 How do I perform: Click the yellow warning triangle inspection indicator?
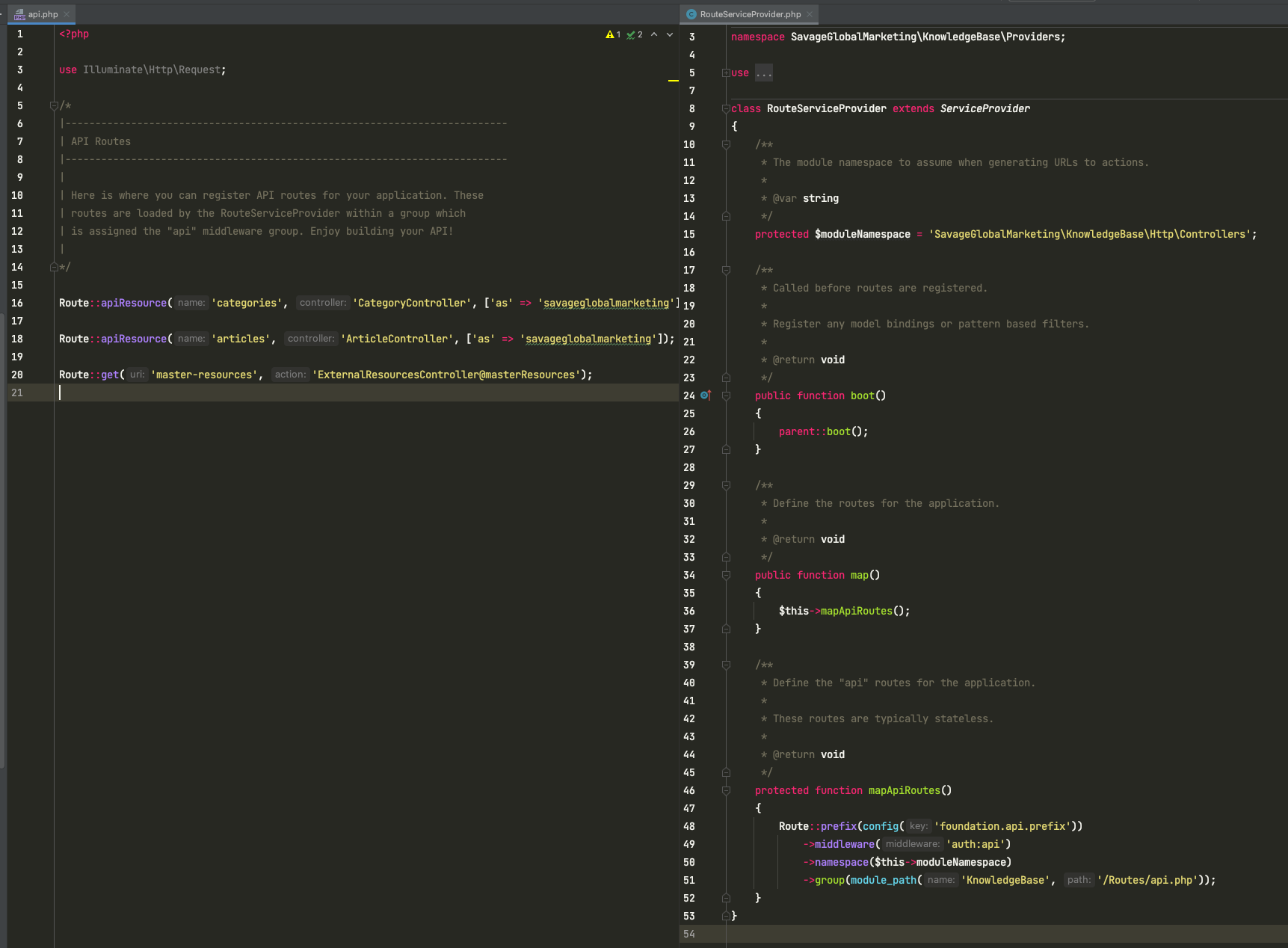608,34
